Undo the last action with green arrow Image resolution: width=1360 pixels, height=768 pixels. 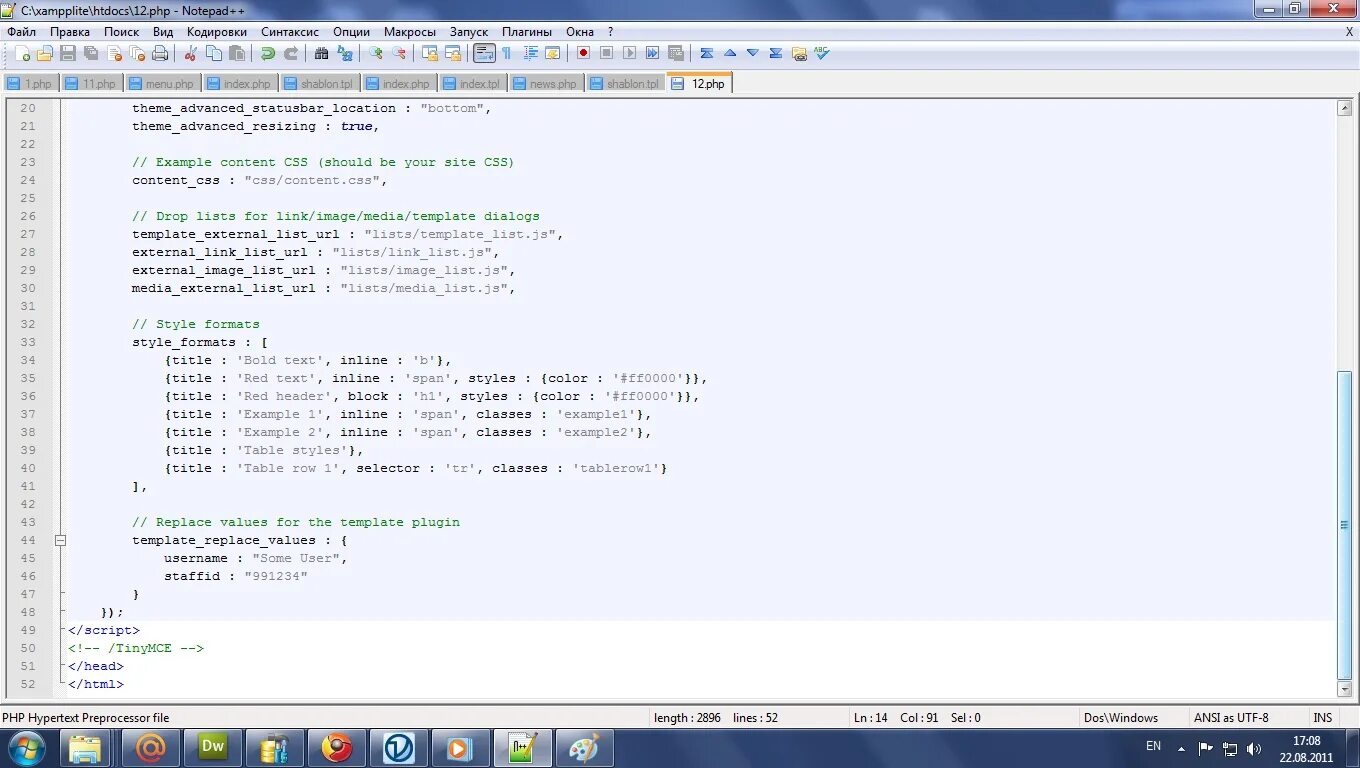pyautogui.click(x=267, y=53)
